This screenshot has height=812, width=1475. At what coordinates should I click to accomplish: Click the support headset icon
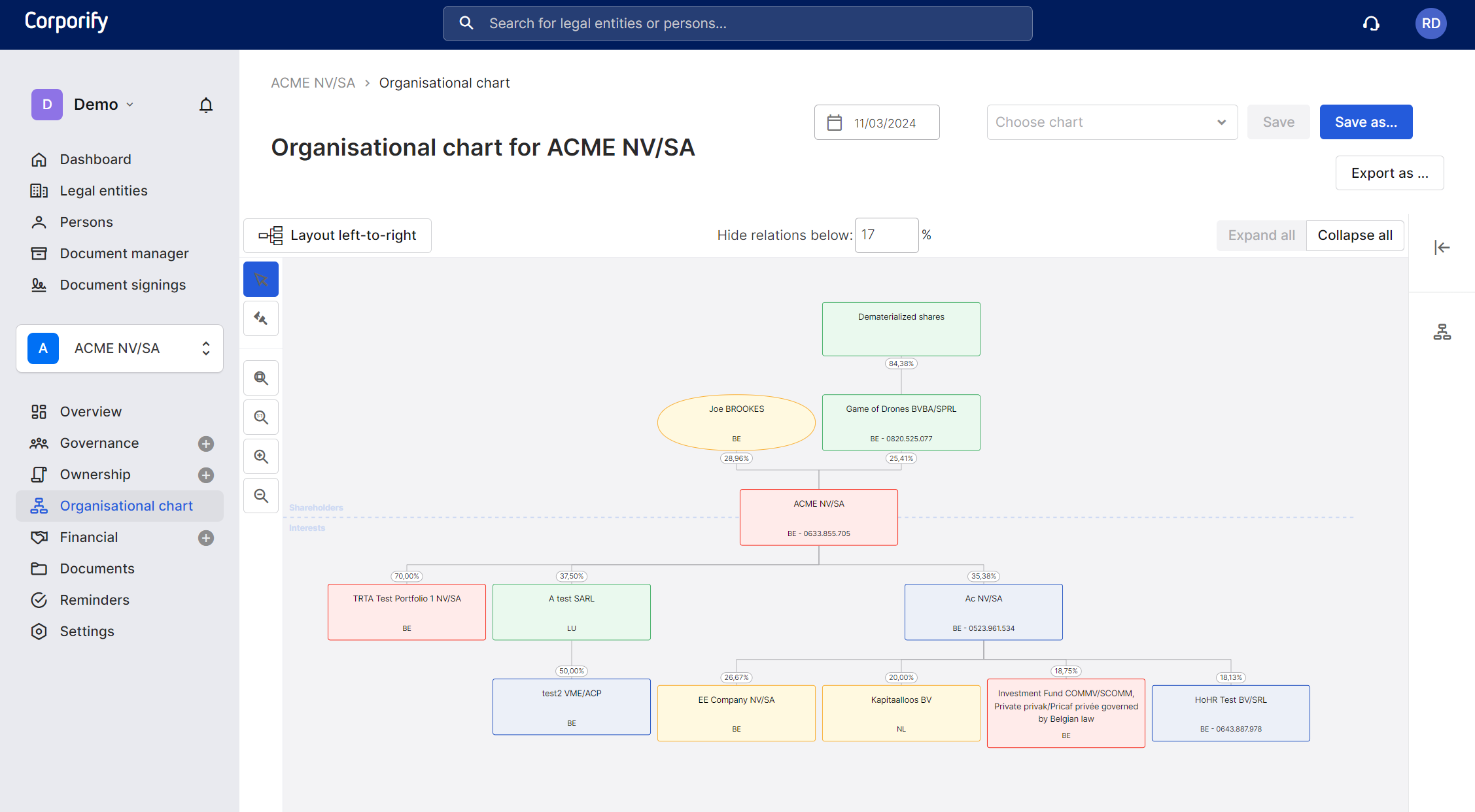(1371, 24)
